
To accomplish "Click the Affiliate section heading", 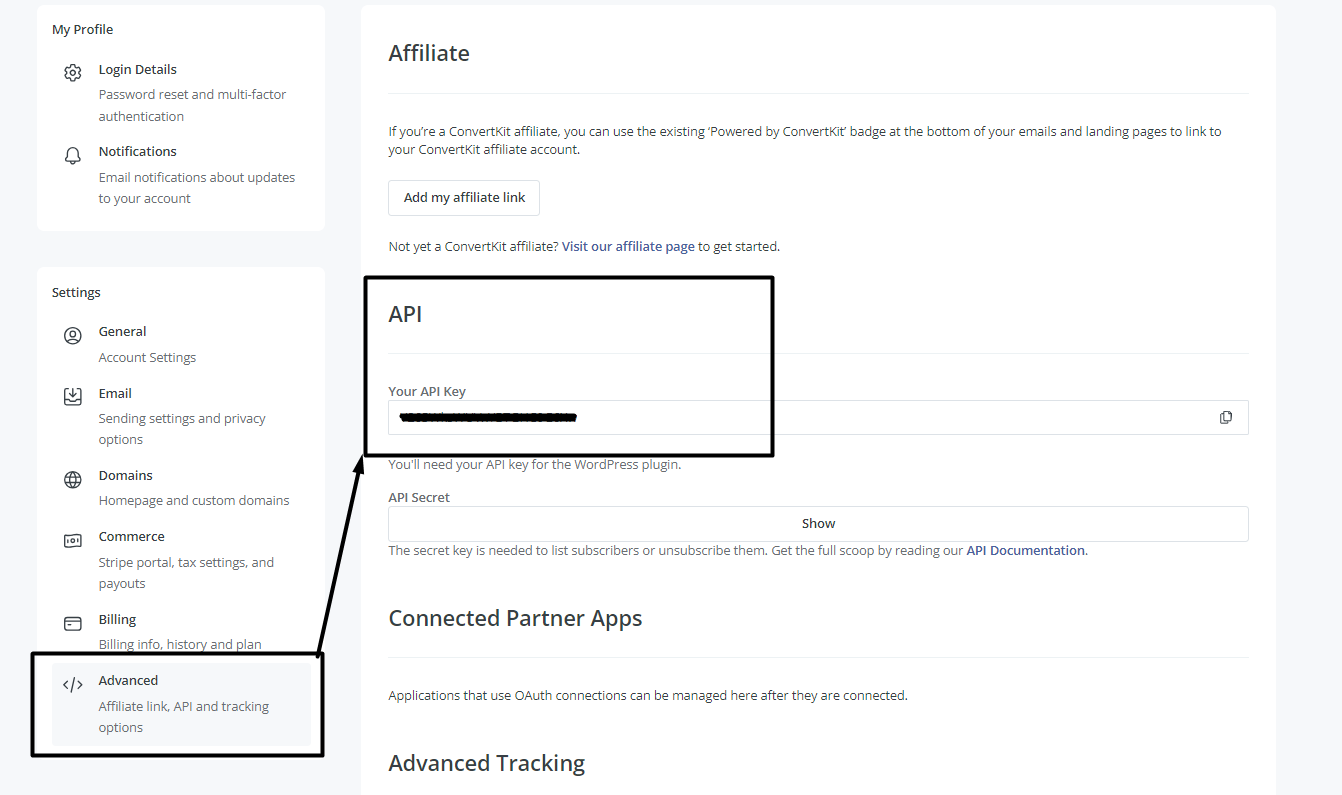I will tap(429, 53).
